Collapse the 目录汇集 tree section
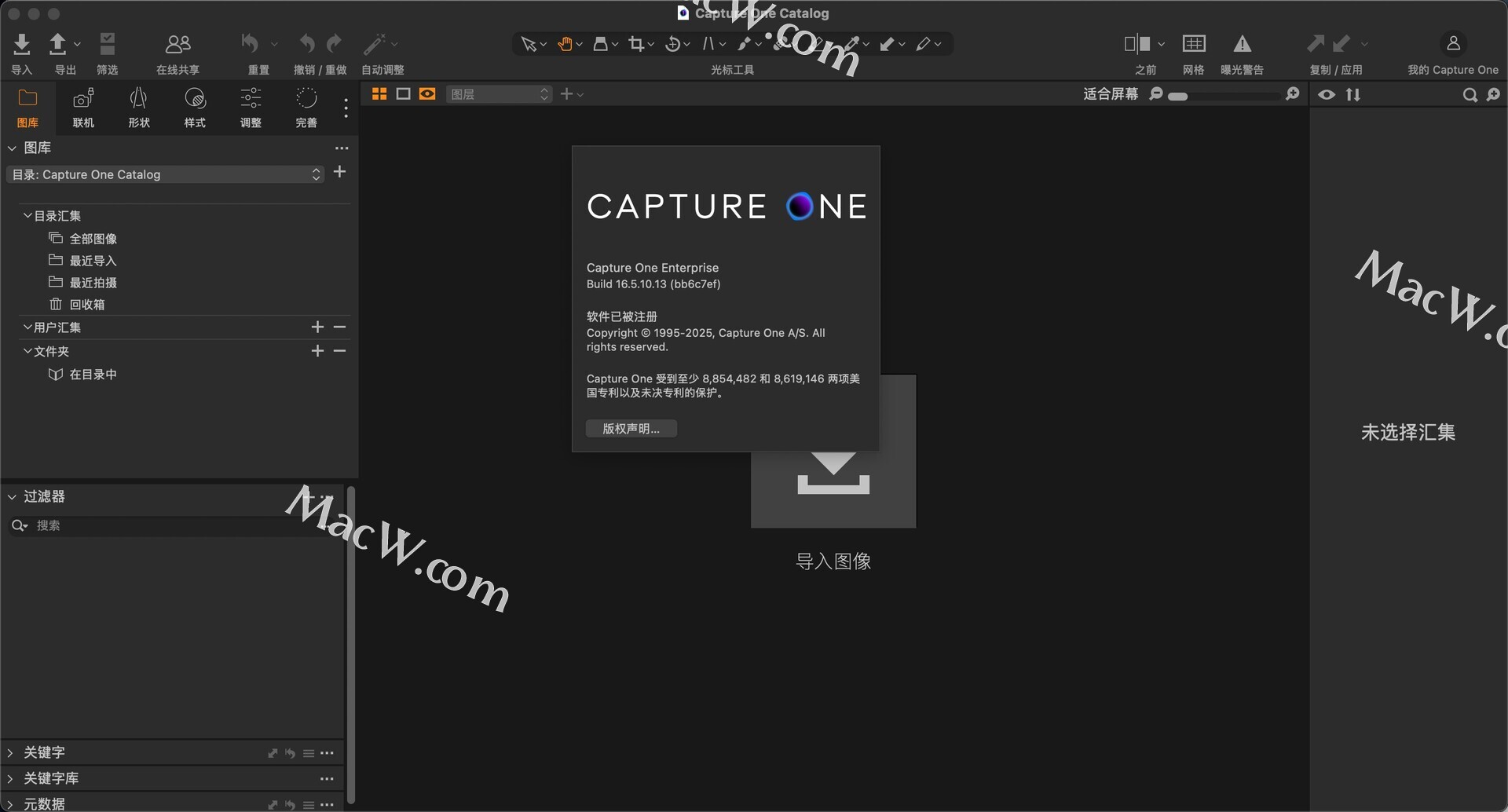1508x812 pixels. [27, 215]
